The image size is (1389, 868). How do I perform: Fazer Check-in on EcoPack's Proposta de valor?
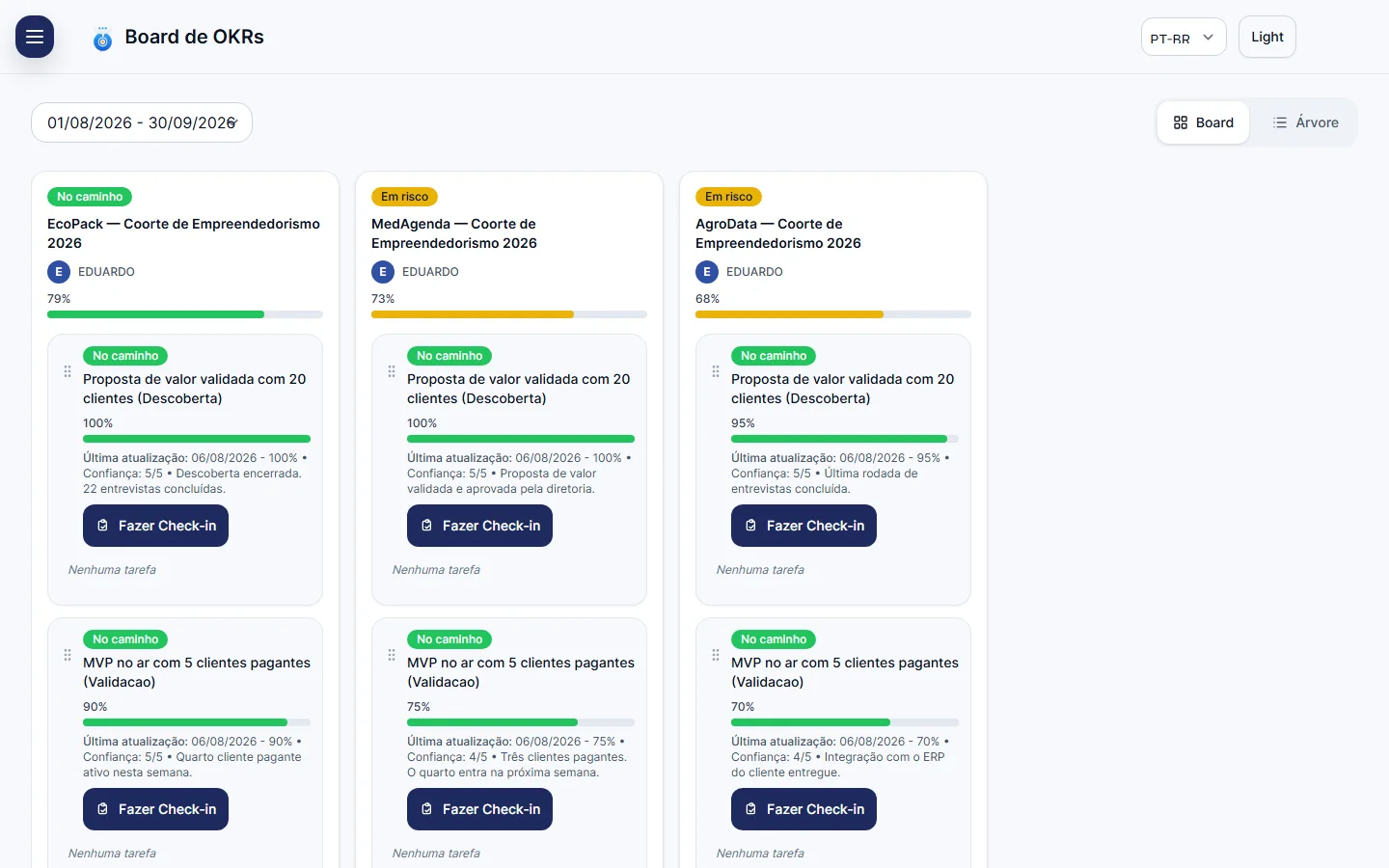155,526
